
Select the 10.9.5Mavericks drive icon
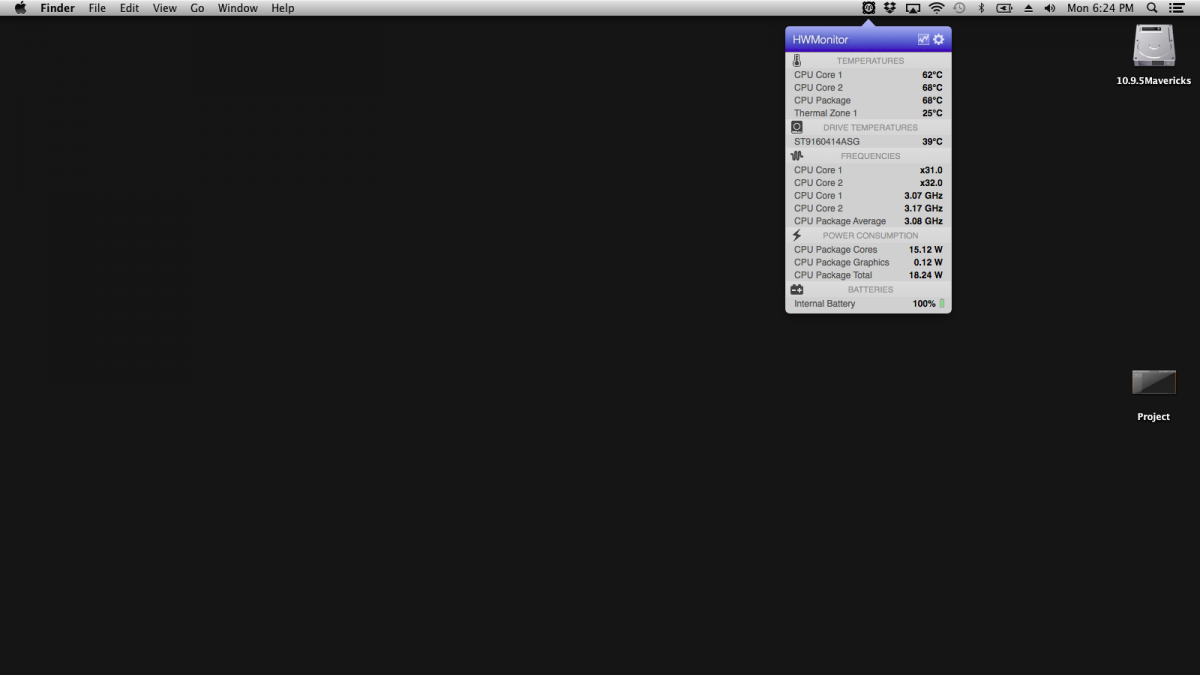pyautogui.click(x=1153, y=48)
